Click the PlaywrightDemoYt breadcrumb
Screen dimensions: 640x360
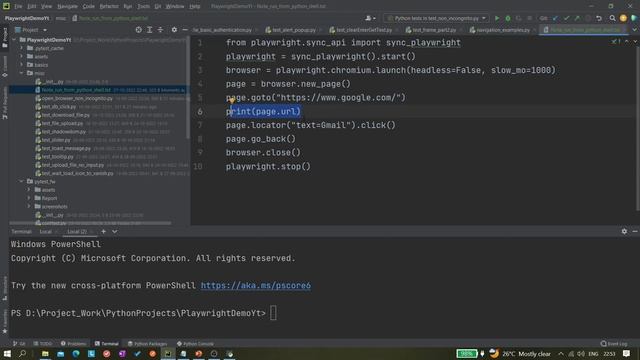27,18
